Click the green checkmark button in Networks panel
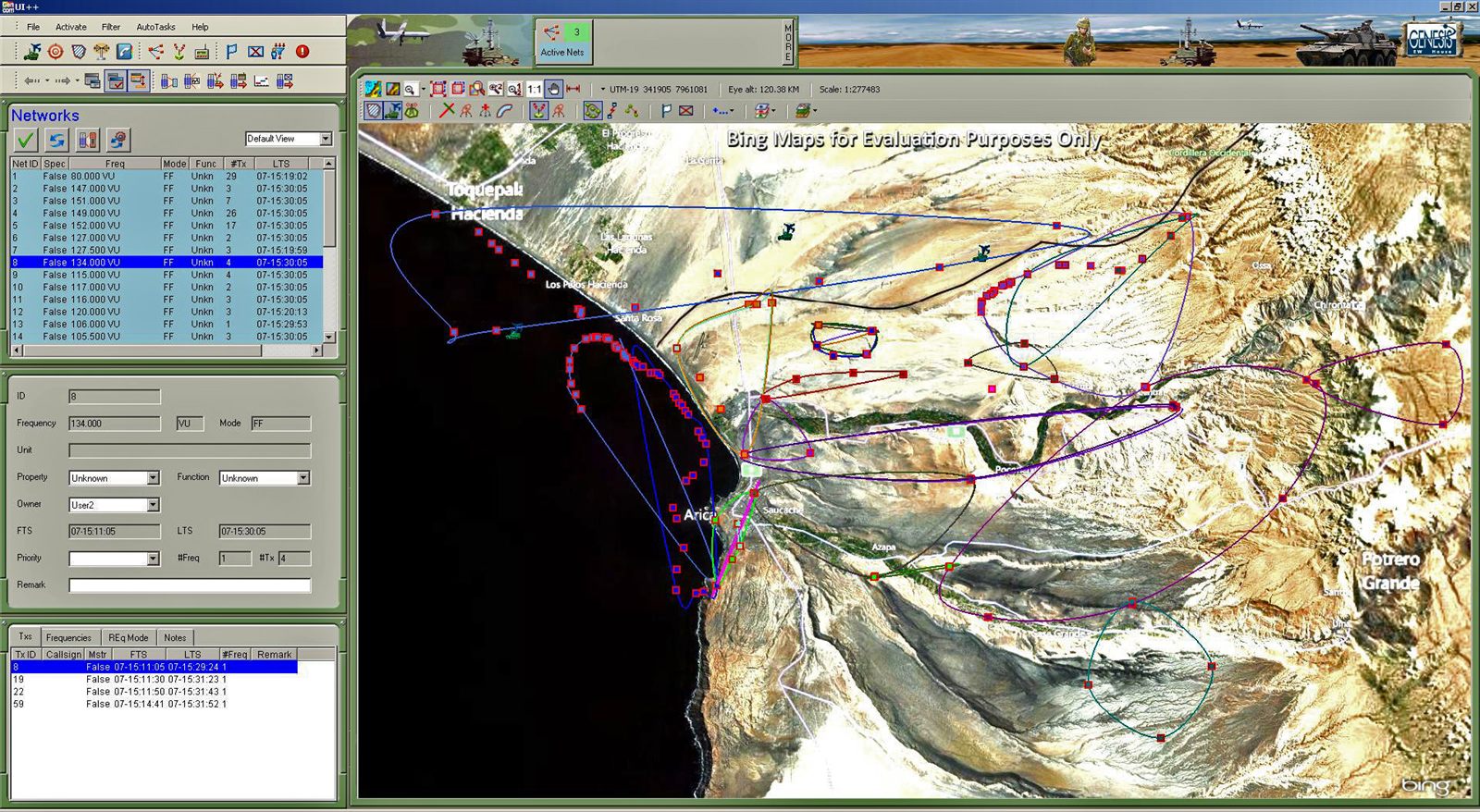 tap(26, 140)
